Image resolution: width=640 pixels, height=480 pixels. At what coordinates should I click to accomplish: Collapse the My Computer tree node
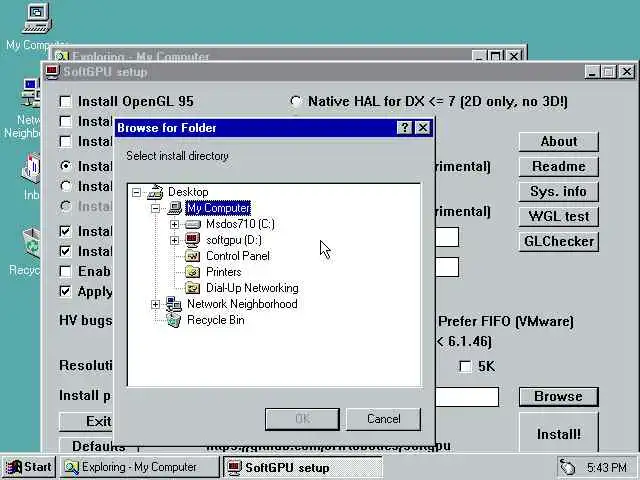tap(156, 208)
